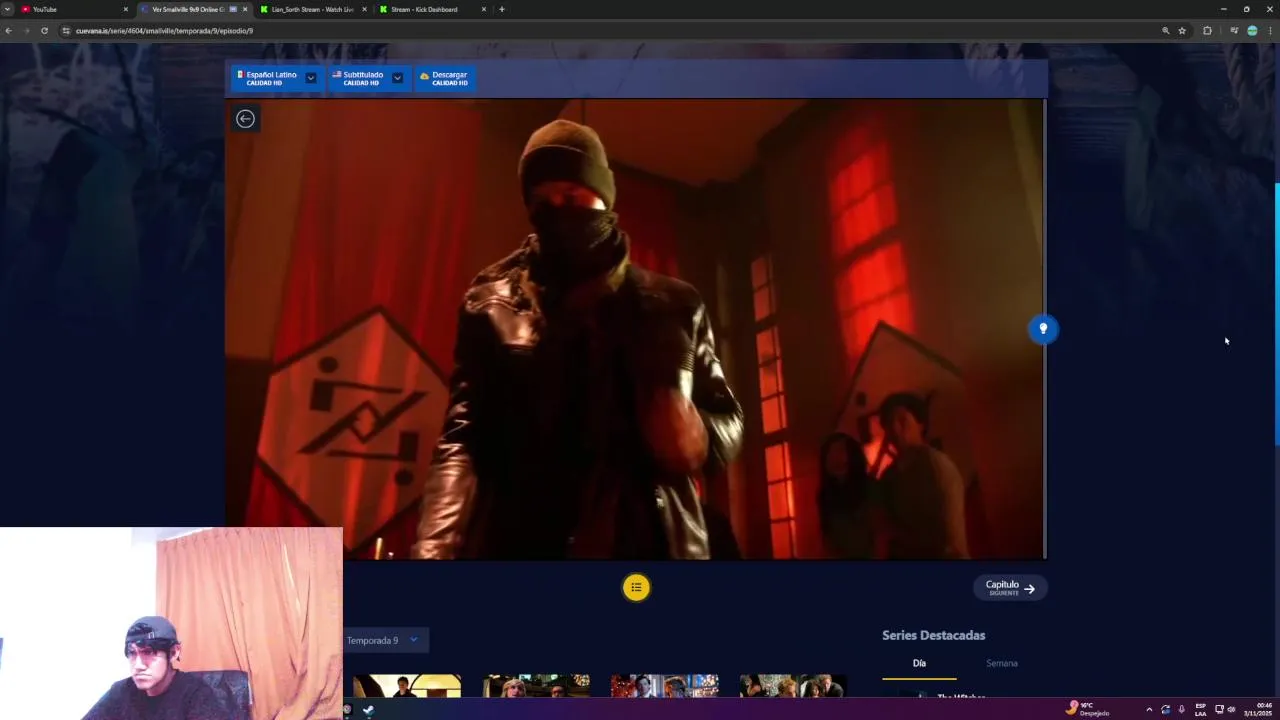Open a new browser tab with plus
The image size is (1280, 720).
pyautogui.click(x=502, y=9)
